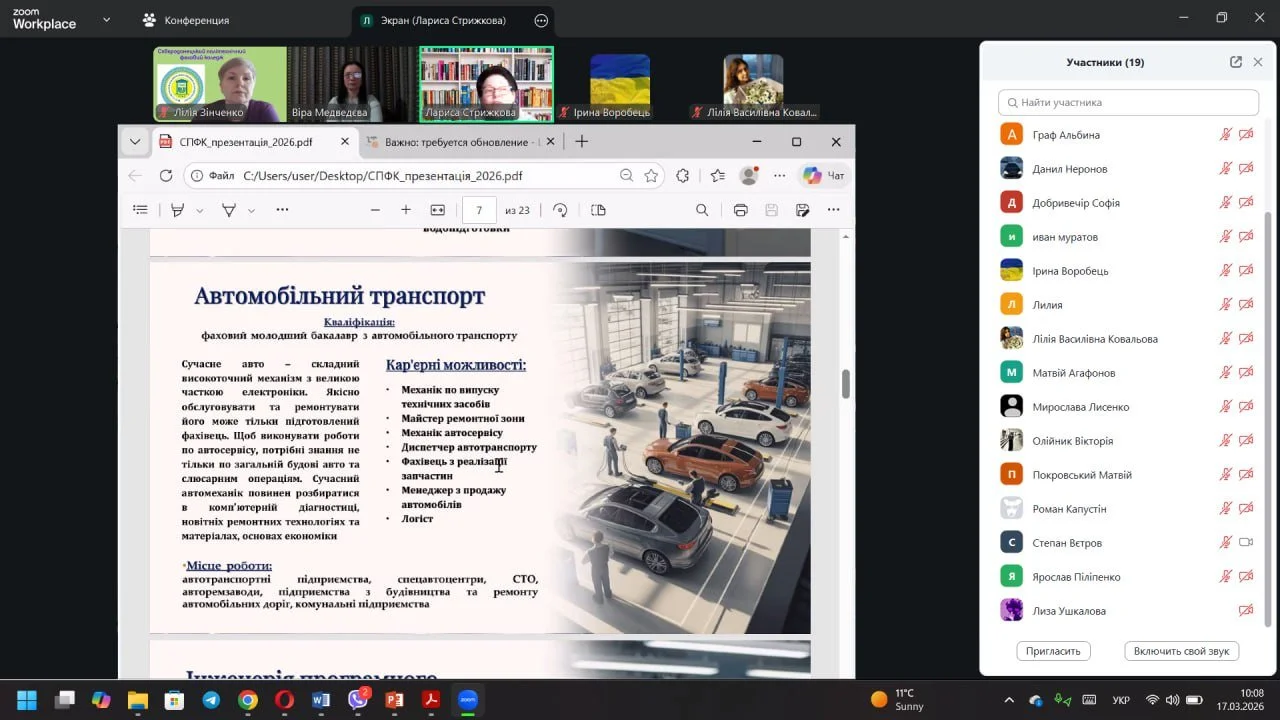Click the PDF page number field

(x=479, y=210)
